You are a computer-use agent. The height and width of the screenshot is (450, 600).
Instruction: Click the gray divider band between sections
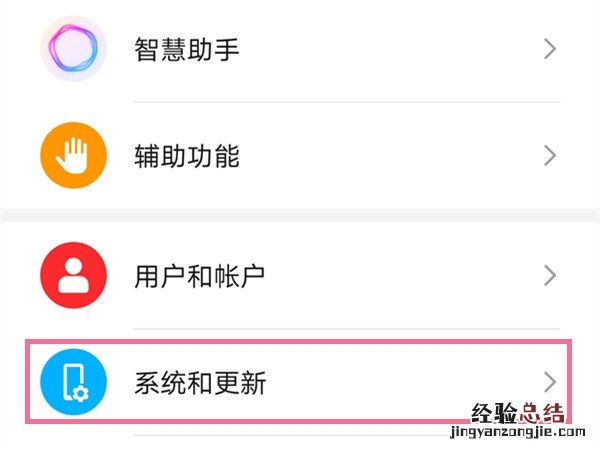point(300,214)
